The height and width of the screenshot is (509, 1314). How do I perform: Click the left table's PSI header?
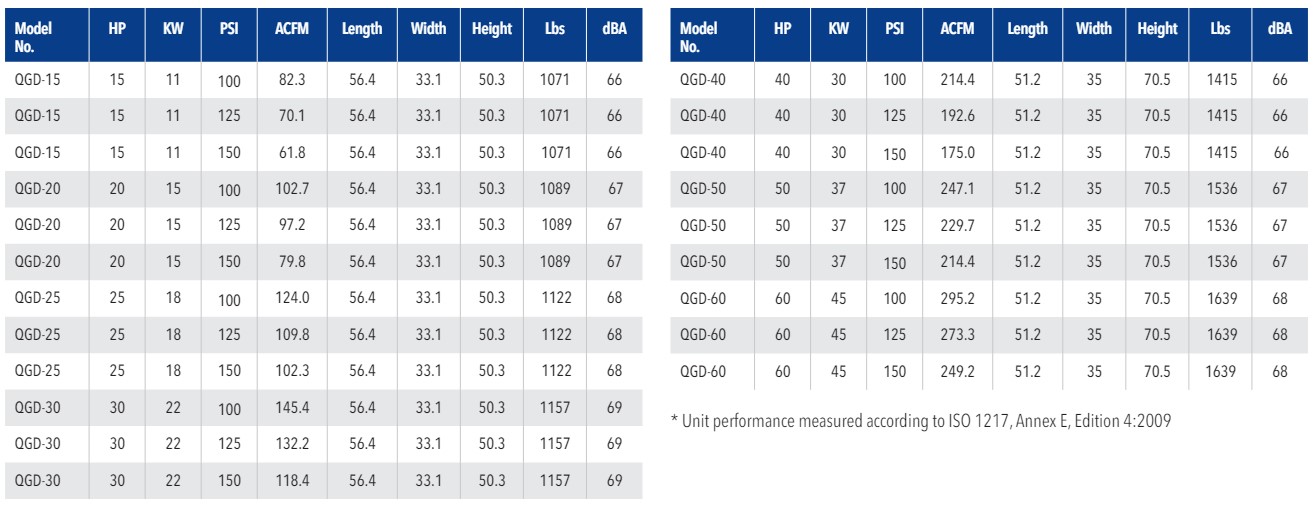point(228,30)
